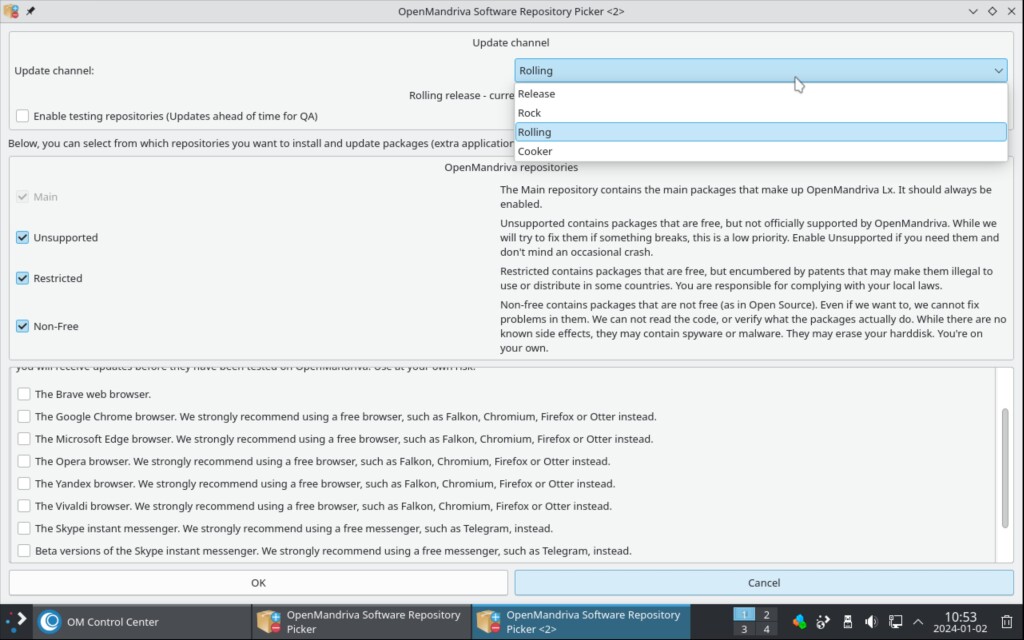1024x640 pixels.
Task: Click the colorful tri-color tray icon
Action: (799, 622)
